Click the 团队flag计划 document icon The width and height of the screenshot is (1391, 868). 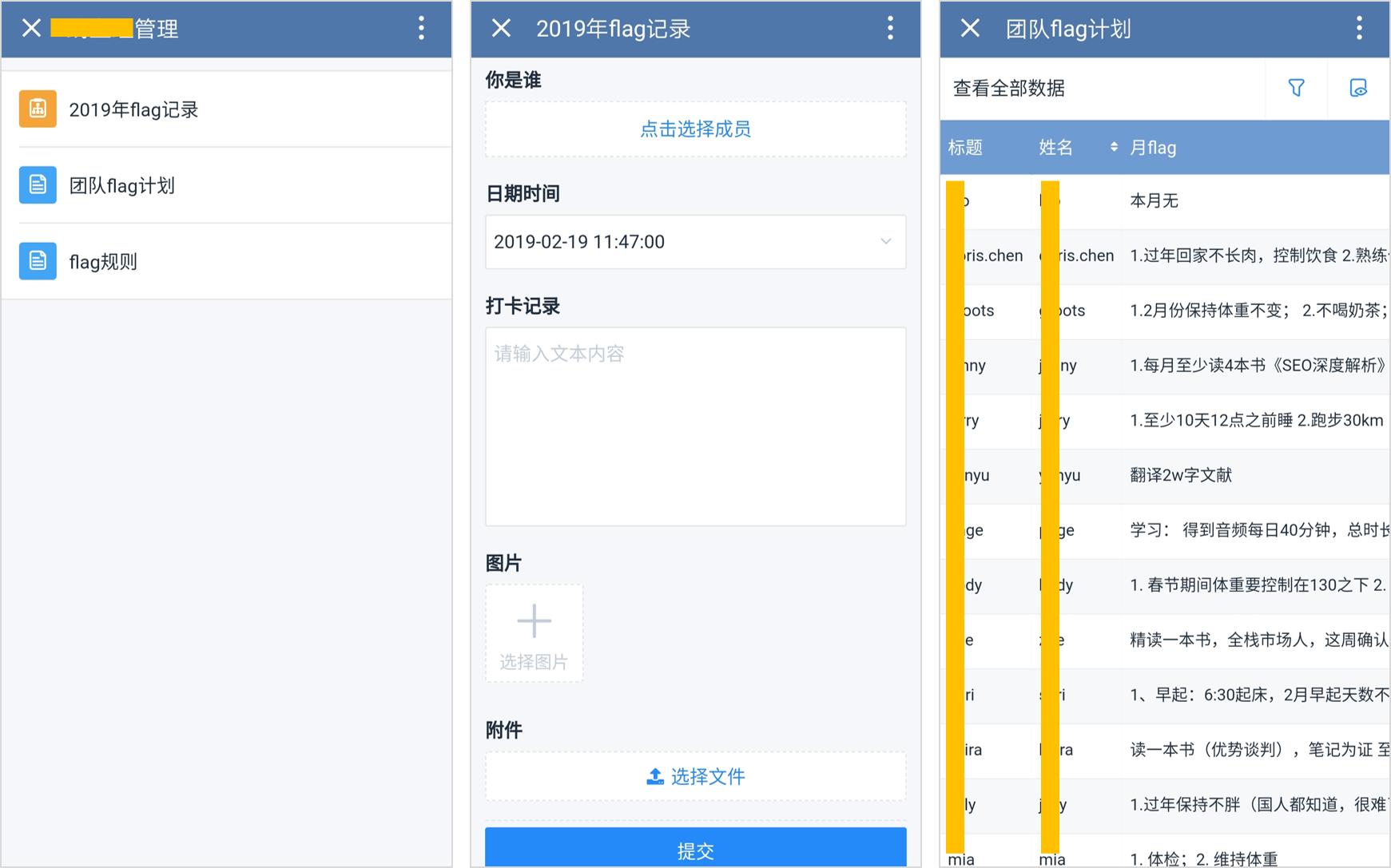pos(37,184)
